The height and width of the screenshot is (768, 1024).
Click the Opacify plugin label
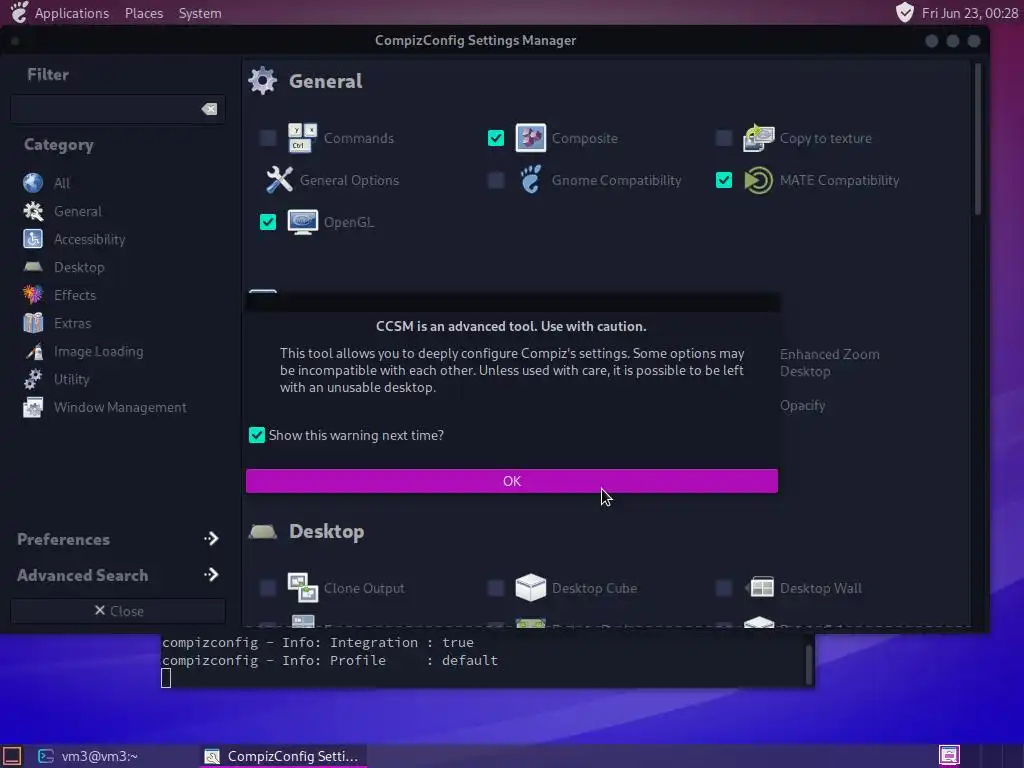click(802, 405)
